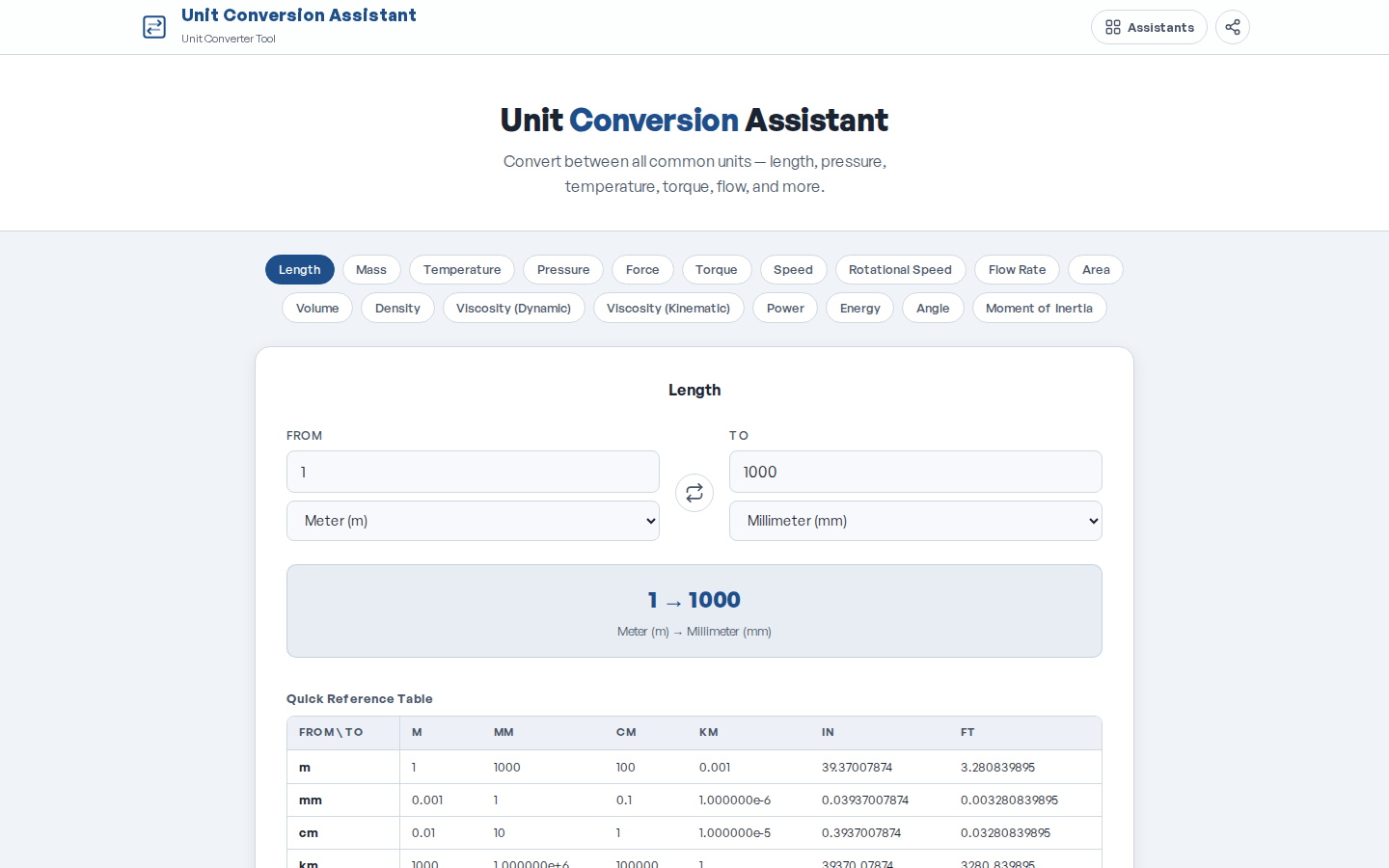Swap units with the swap arrows icon
The image size is (1389, 868).
click(x=694, y=493)
